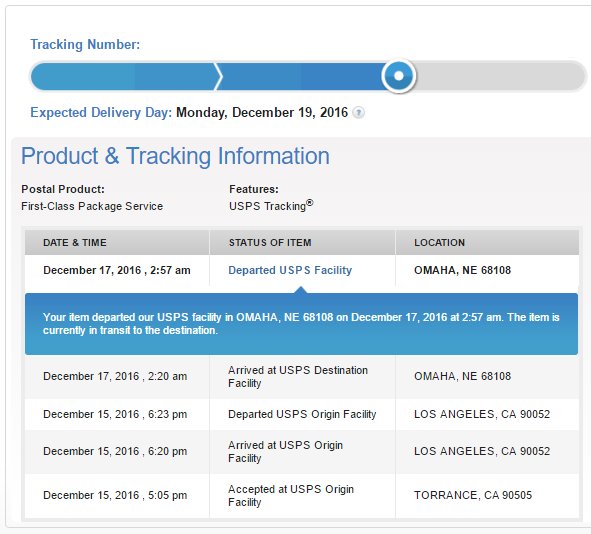Click the chevron divider in progress bar

[218, 77]
